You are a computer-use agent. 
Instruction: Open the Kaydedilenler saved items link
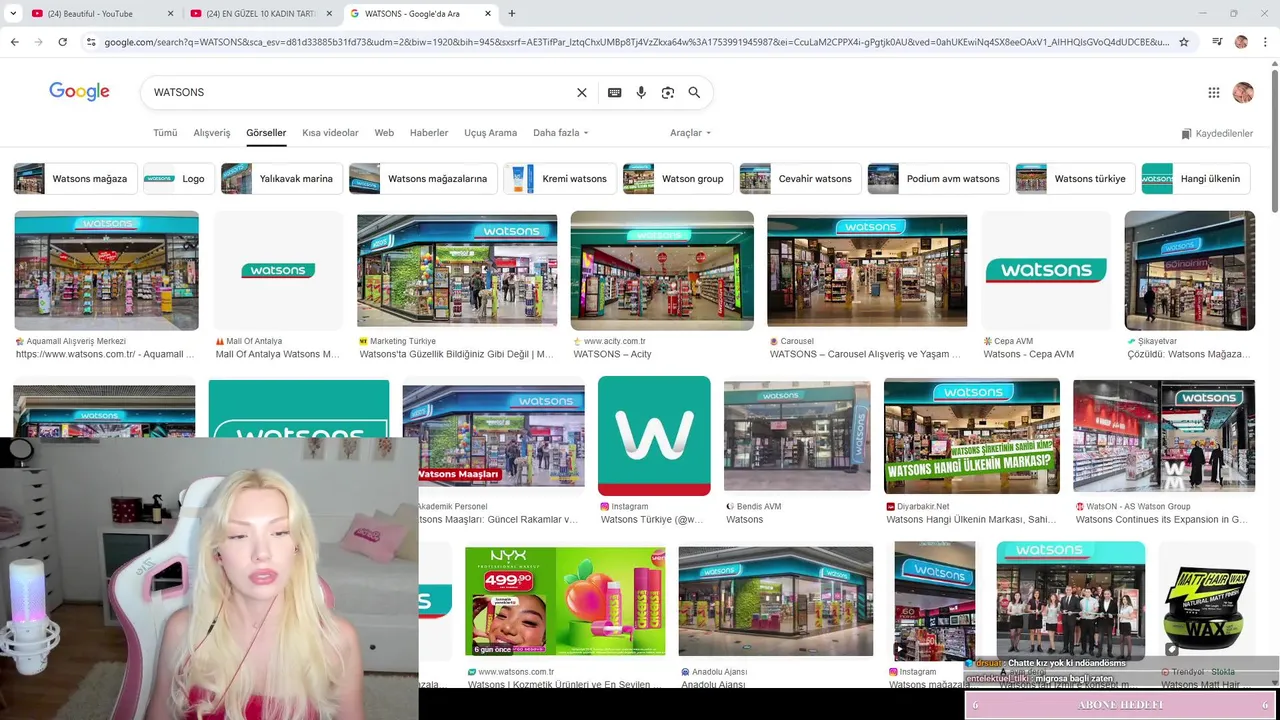(x=1217, y=133)
